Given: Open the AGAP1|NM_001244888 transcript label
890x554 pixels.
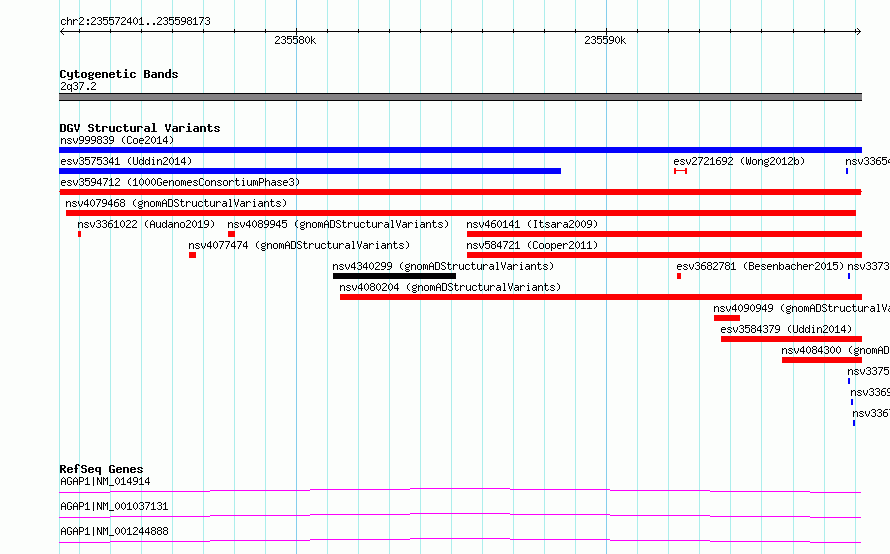Looking at the screenshot, I should click(114, 531).
